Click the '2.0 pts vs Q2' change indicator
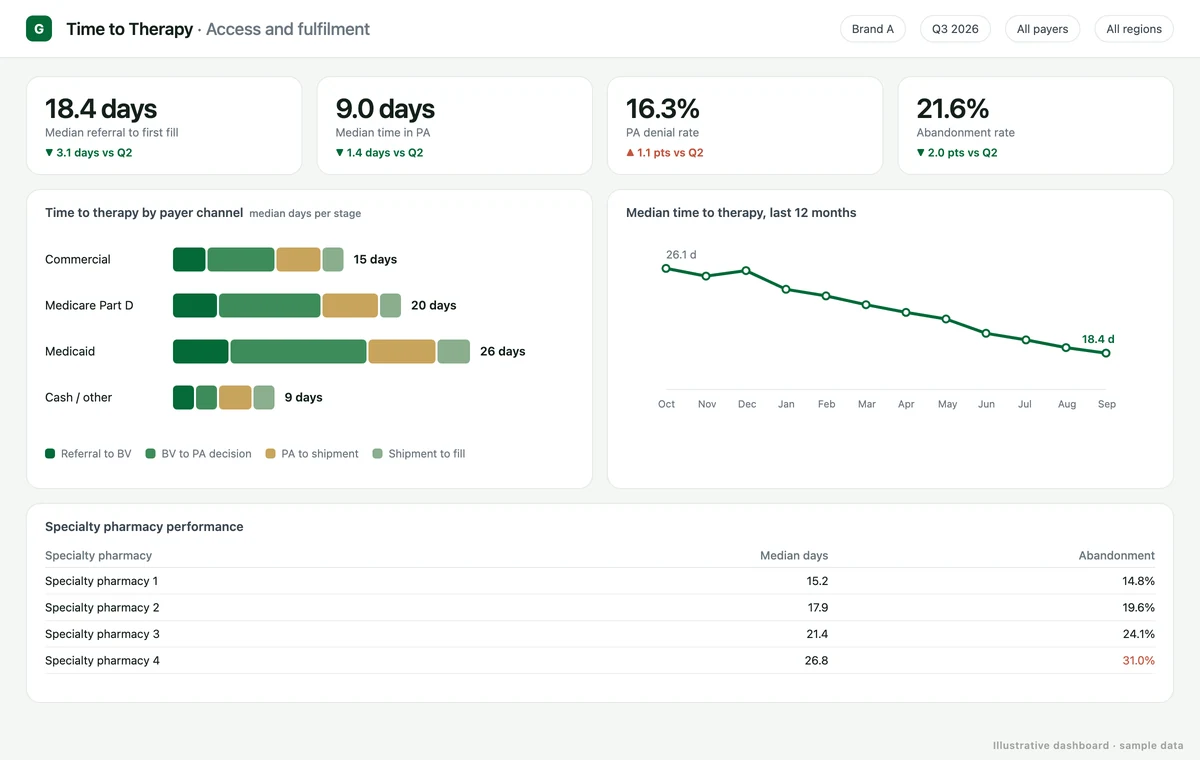1200x760 pixels. tap(957, 153)
